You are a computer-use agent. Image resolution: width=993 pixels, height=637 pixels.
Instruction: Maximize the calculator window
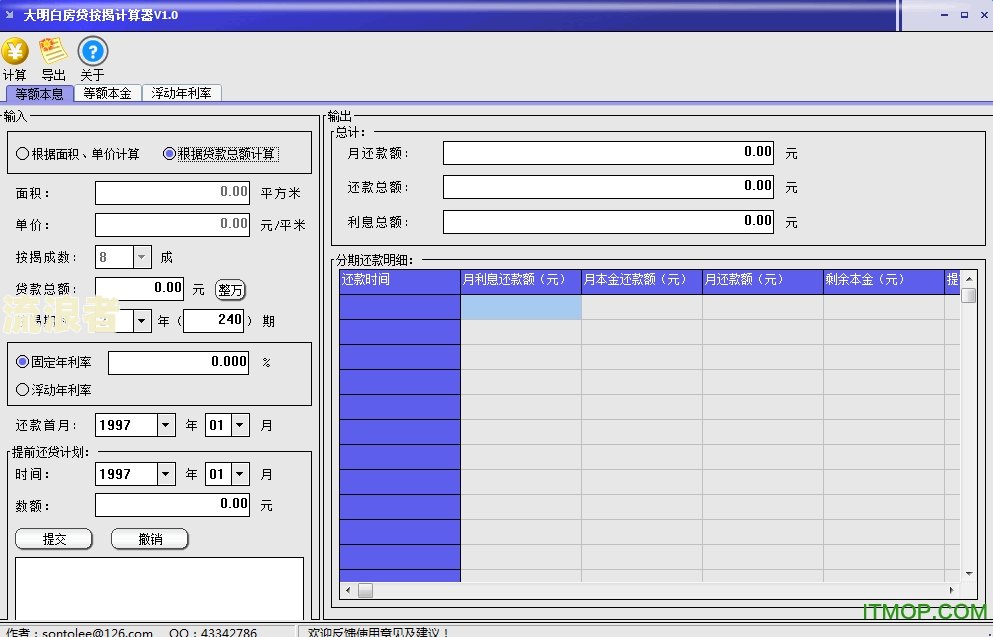pos(965,15)
